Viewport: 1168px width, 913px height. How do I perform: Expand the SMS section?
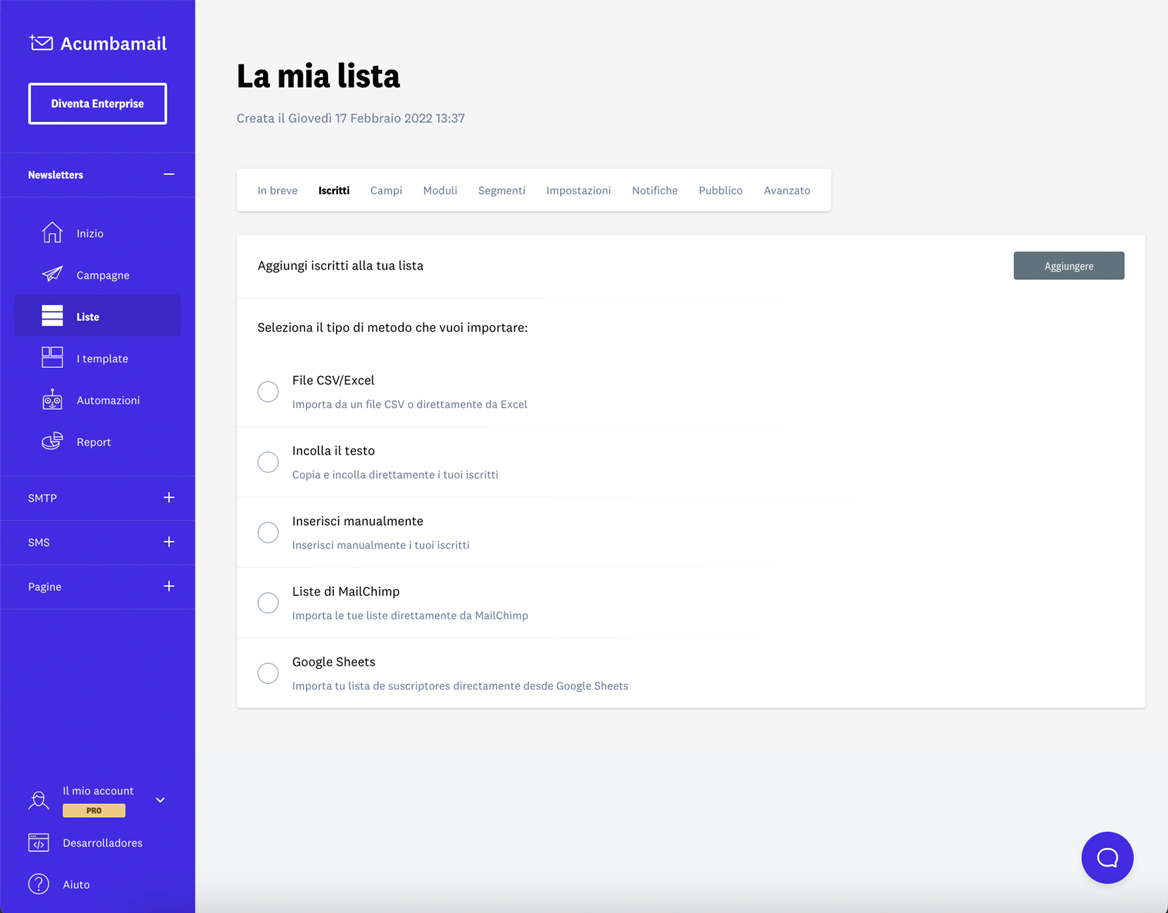point(168,541)
